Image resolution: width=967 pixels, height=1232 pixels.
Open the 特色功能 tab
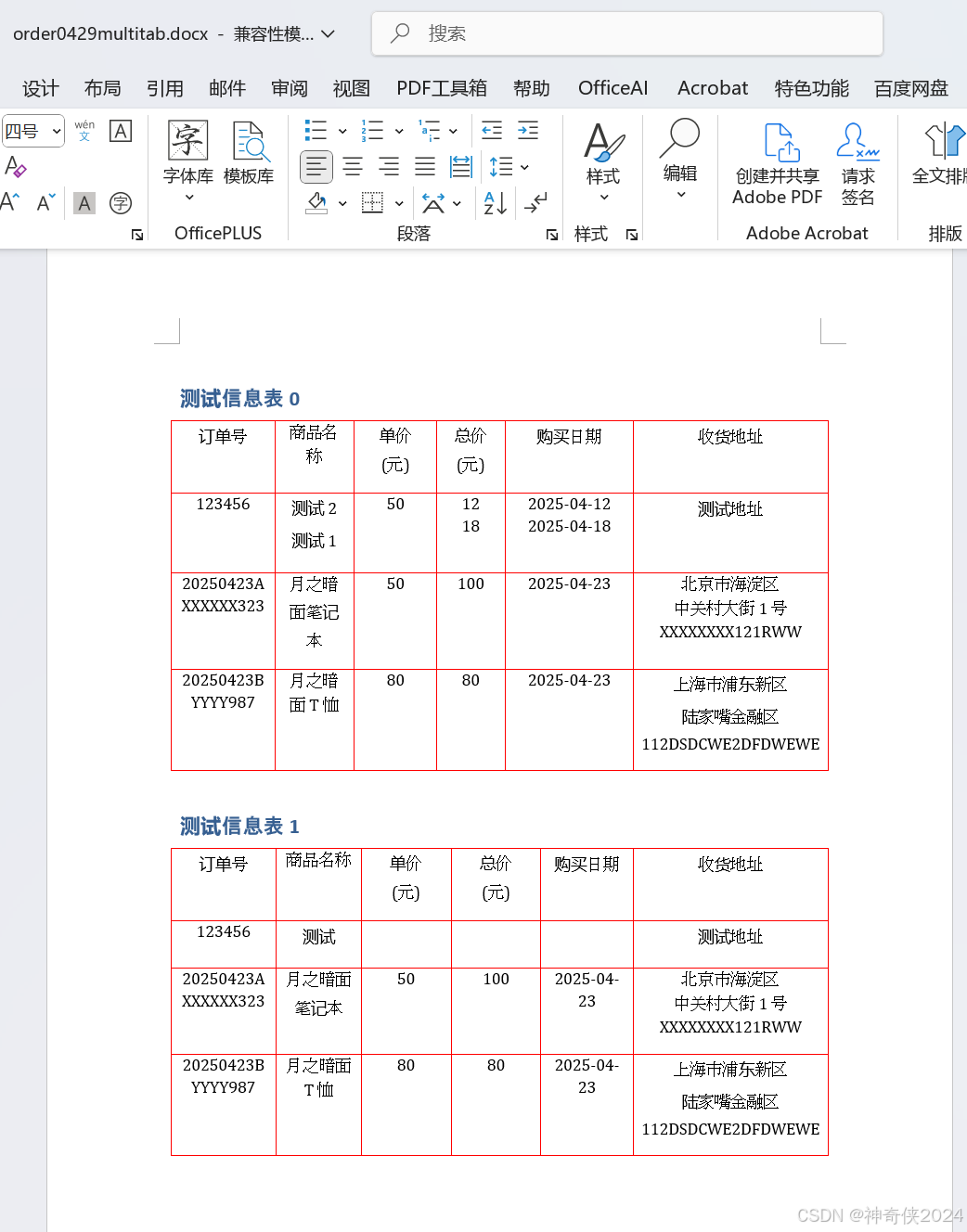coord(812,88)
